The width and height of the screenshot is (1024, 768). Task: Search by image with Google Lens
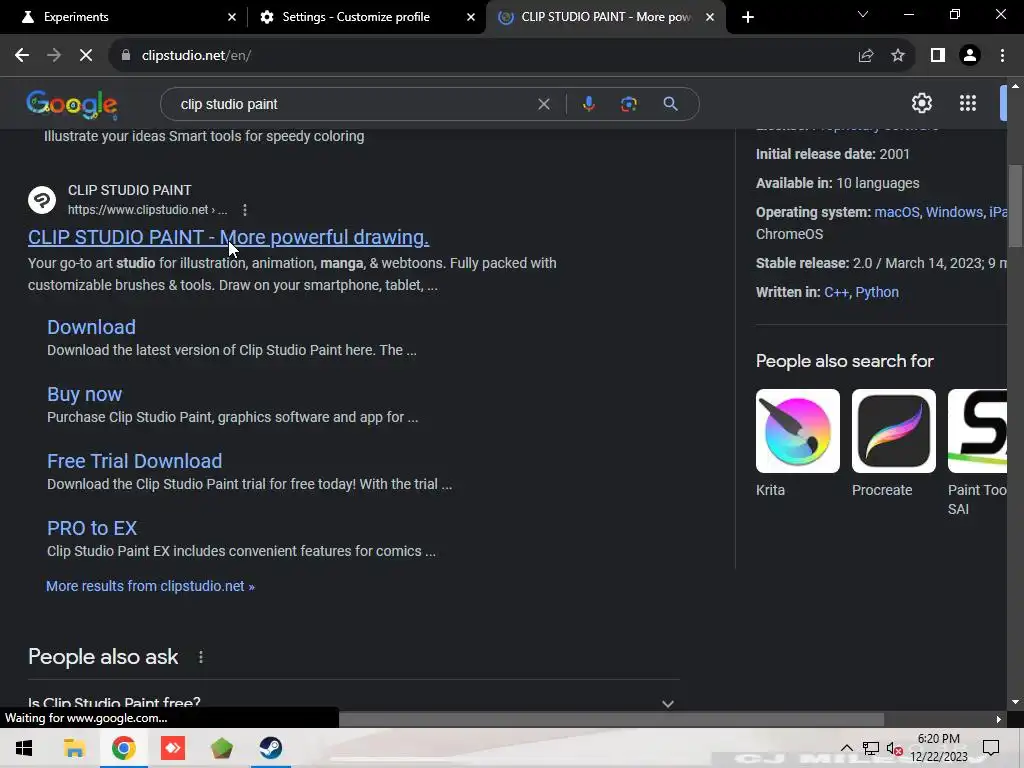628,104
